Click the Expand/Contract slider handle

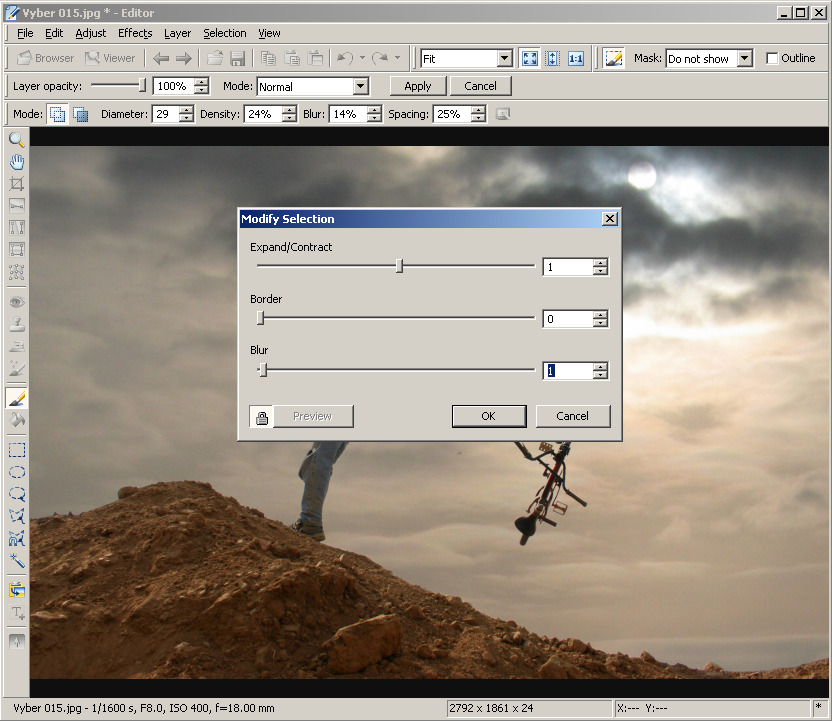400,266
